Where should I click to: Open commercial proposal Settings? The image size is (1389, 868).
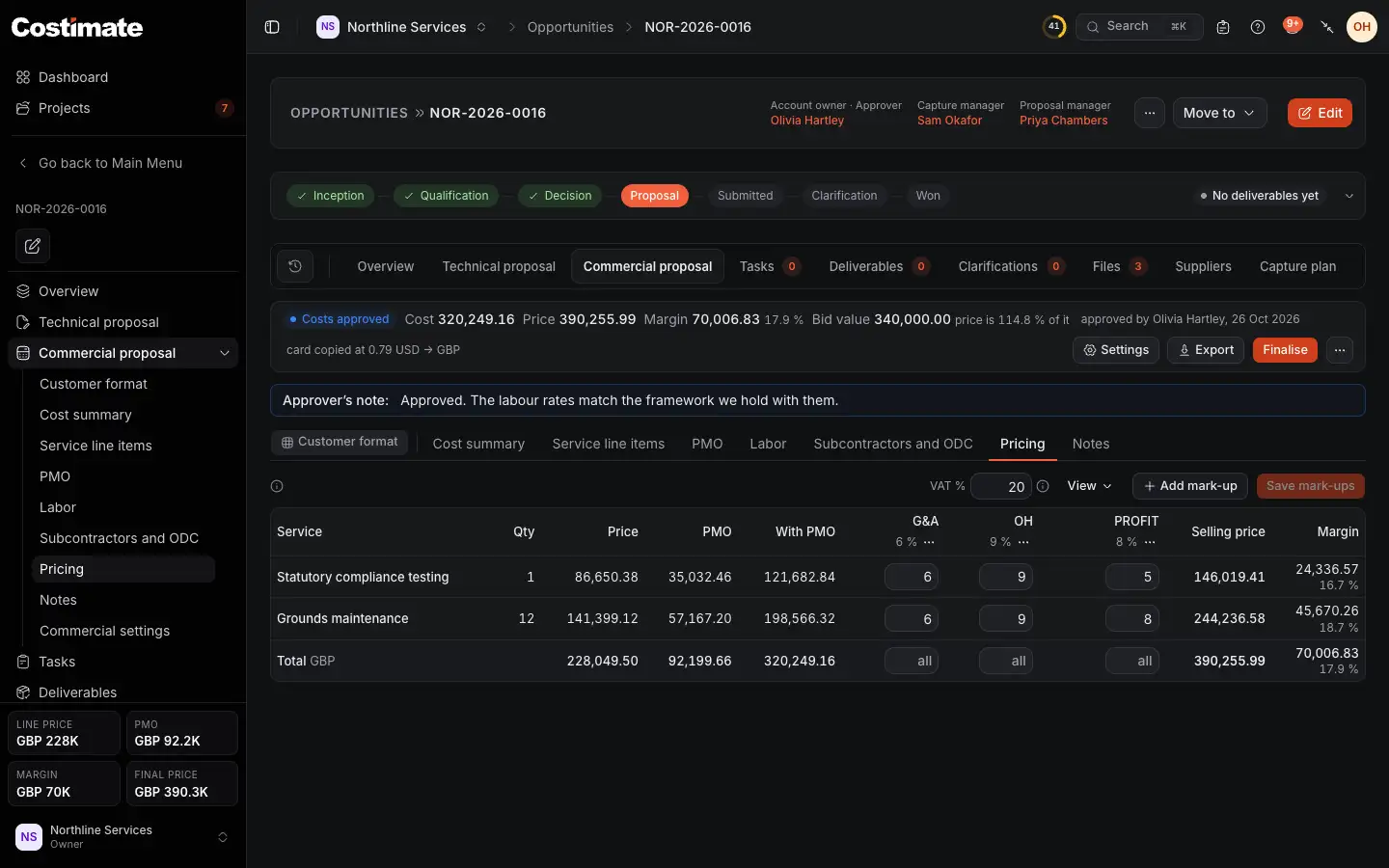click(x=1116, y=350)
